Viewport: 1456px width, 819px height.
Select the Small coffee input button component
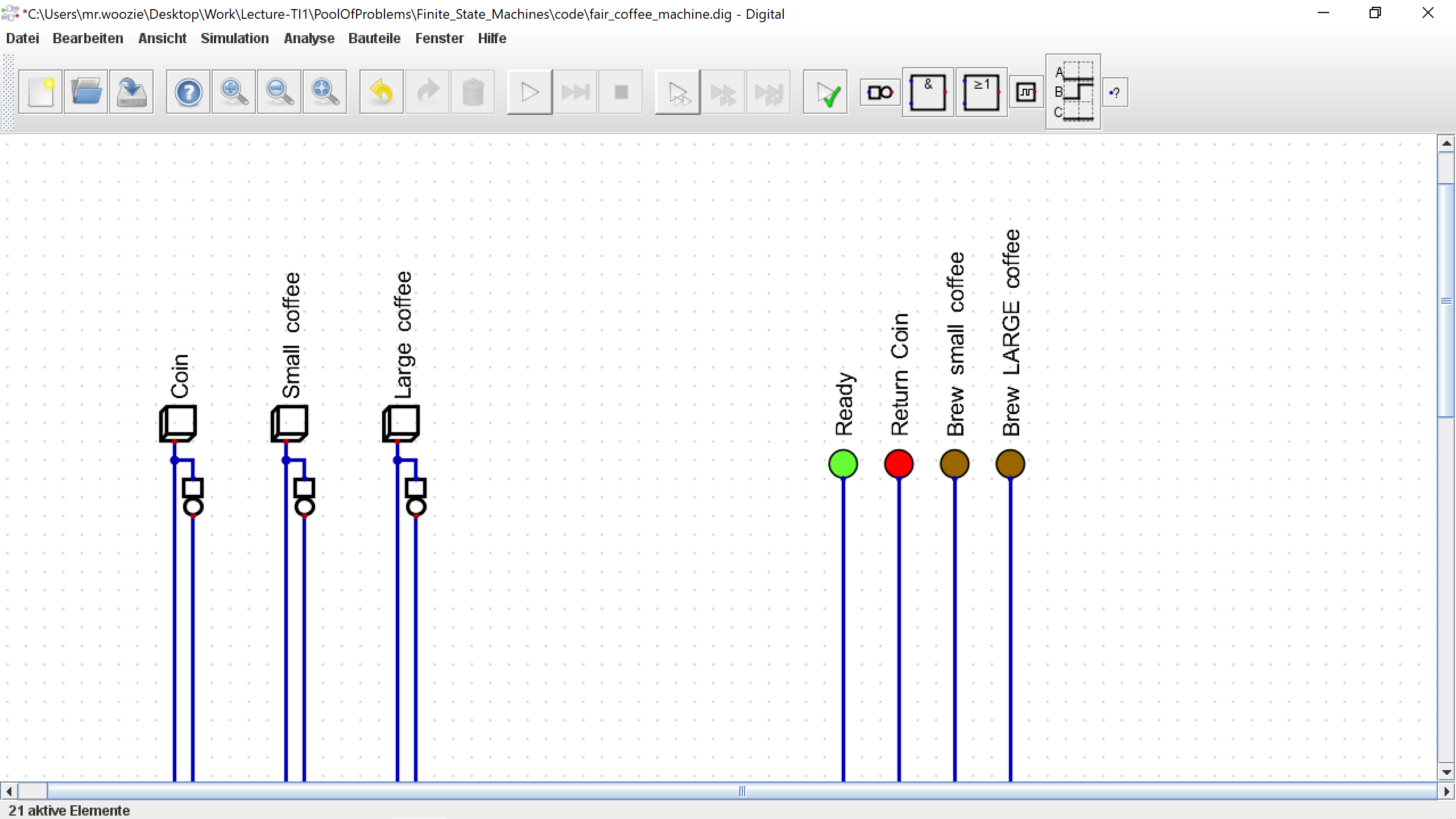[289, 423]
